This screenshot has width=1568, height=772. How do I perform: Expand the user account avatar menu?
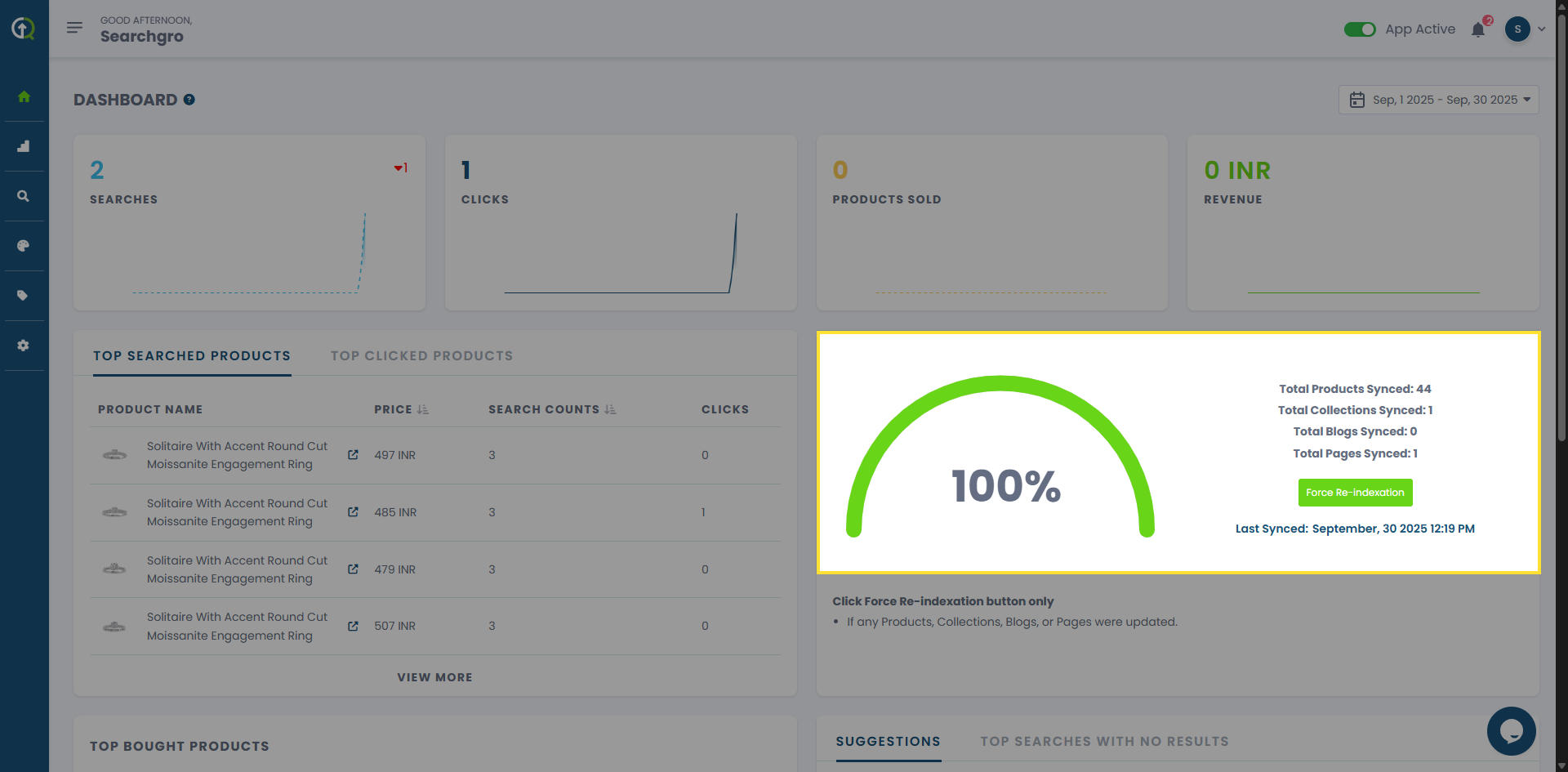pyautogui.click(x=1525, y=29)
